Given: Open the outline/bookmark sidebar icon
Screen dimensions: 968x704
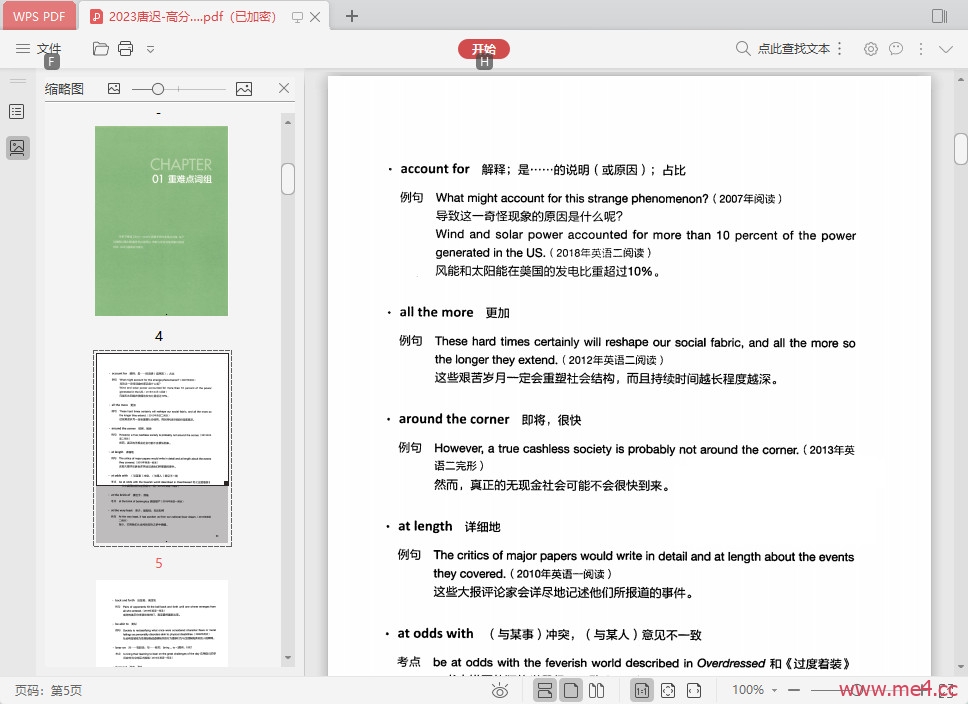Looking at the screenshot, I should tap(17, 112).
